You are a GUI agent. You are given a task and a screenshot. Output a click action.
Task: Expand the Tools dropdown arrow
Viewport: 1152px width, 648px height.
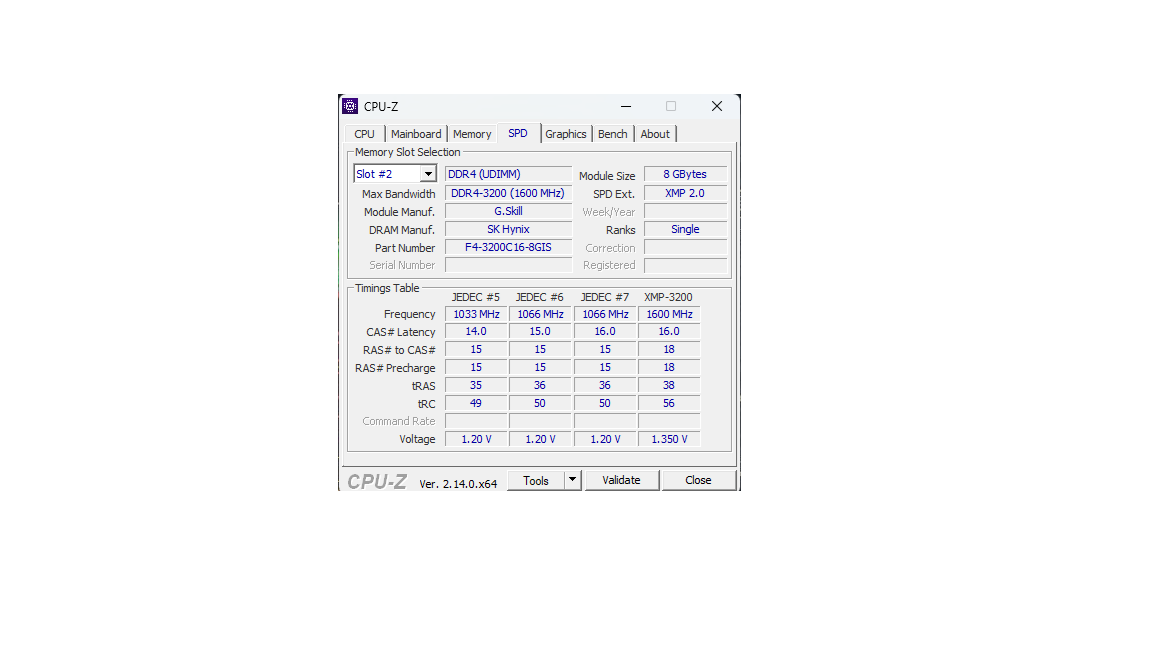click(x=572, y=480)
